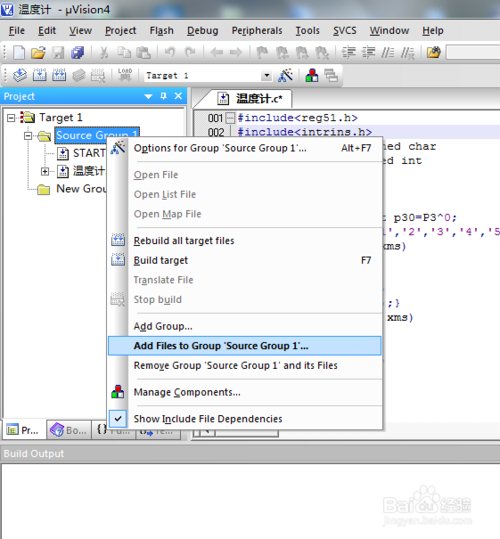Click the Rebuild toolbar icon

point(59,75)
